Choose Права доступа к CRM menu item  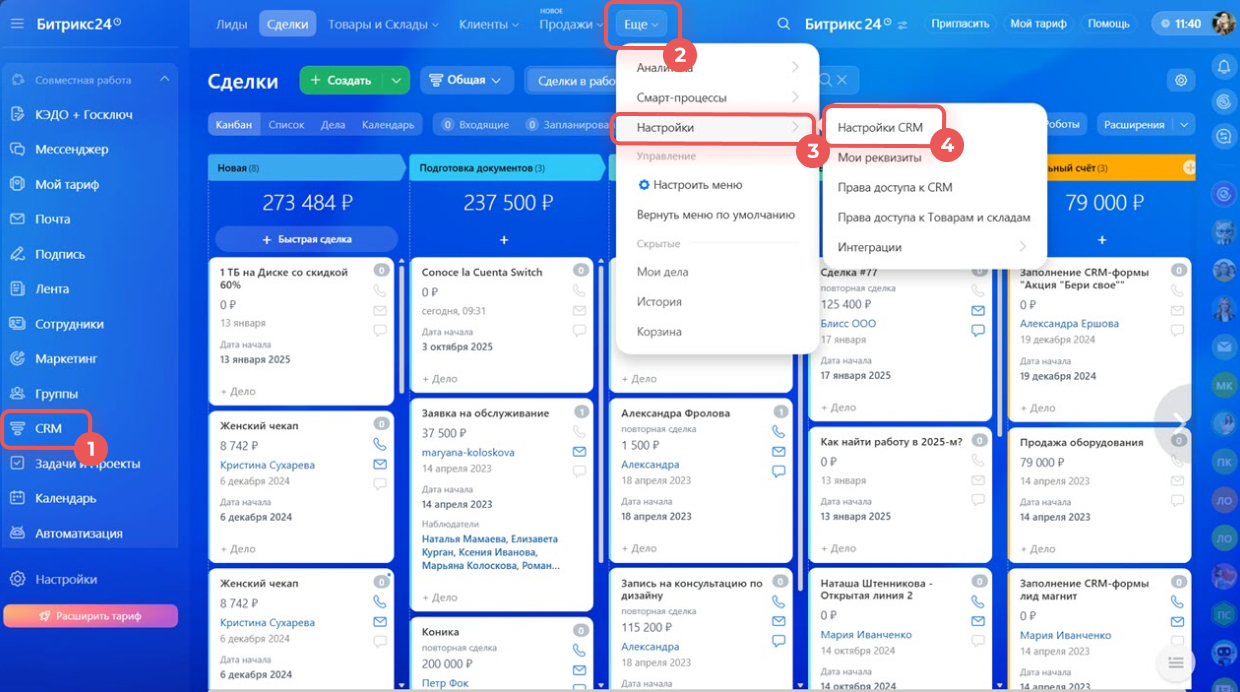[894, 187]
